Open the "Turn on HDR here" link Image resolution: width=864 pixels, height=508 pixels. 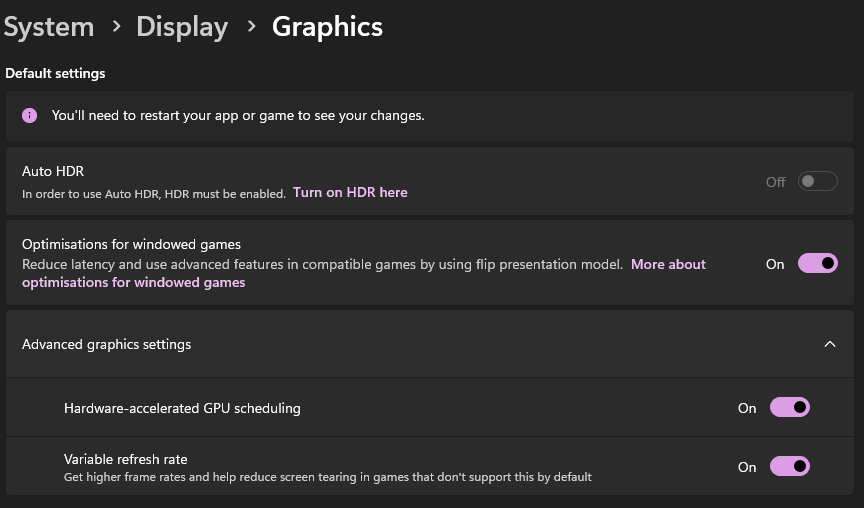pyautogui.click(x=350, y=192)
